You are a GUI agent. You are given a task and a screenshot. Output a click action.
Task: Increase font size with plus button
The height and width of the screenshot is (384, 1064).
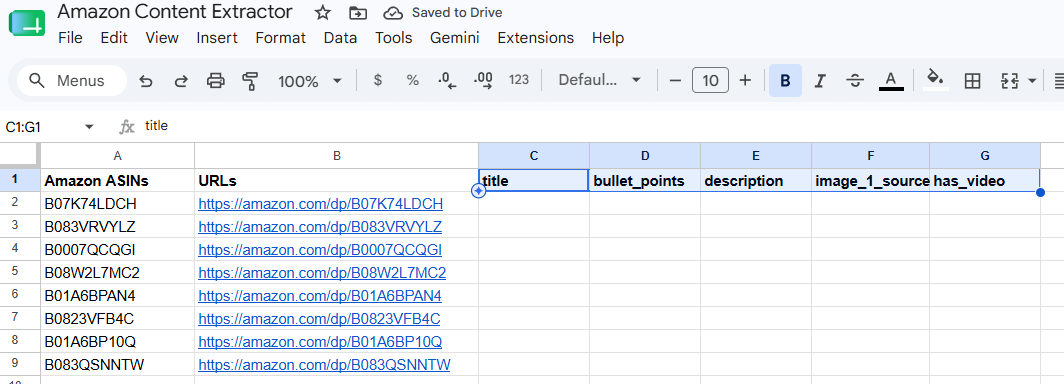[745, 81]
